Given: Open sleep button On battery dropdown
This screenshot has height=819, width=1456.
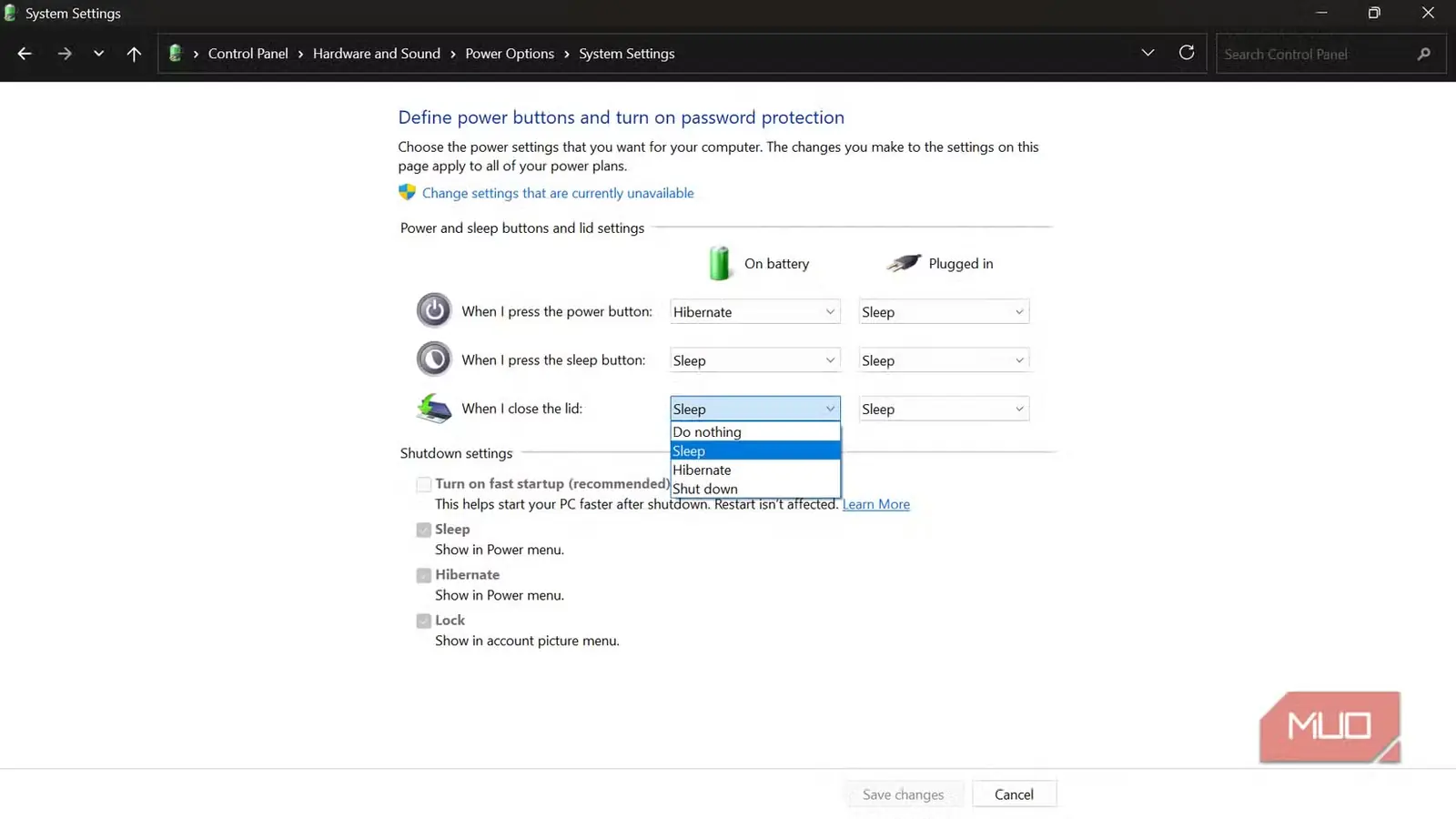Looking at the screenshot, I should [x=755, y=360].
